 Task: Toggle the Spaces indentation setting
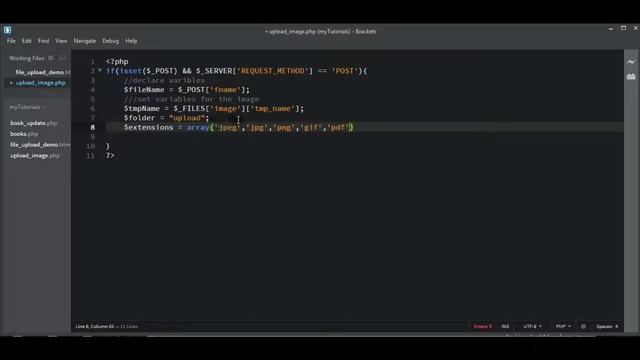coord(604,327)
